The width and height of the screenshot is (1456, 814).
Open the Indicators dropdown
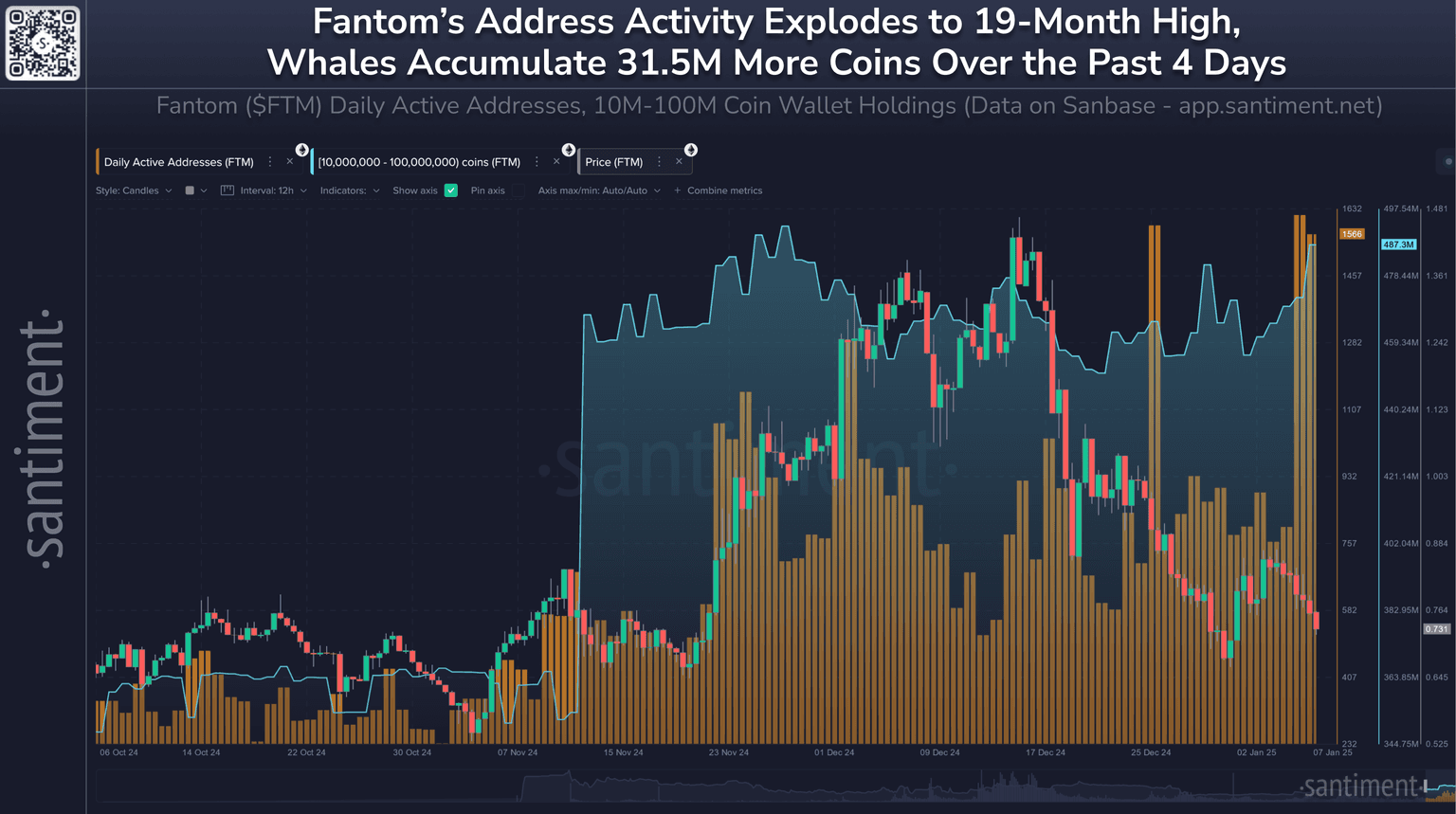coord(349,190)
